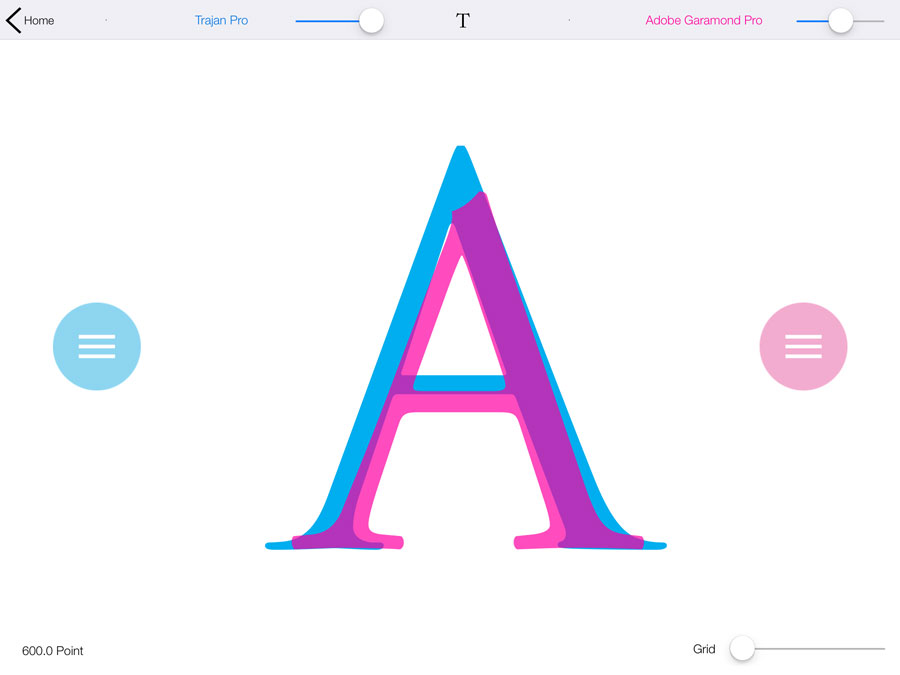Viewport: 900px width, 675px height.
Task: Adjust the Trajan Pro opacity slider knob
Action: 371,21
